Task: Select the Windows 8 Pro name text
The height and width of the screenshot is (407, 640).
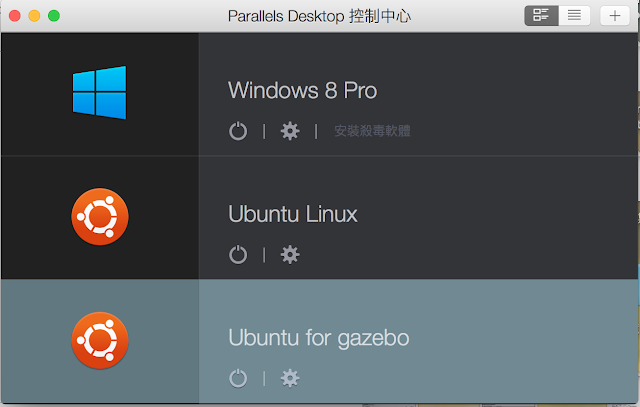Action: click(x=302, y=90)
